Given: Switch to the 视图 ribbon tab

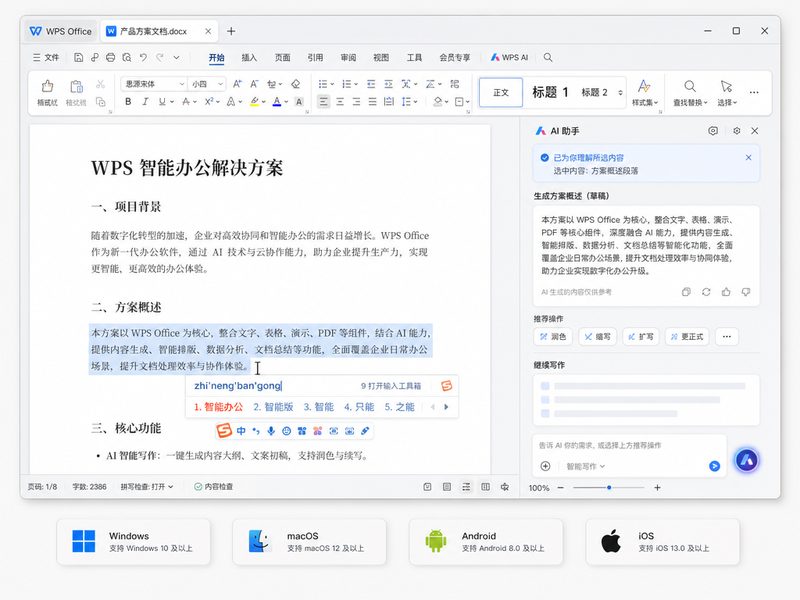Looking at the screenshot, I should click(x=381, y=58).
